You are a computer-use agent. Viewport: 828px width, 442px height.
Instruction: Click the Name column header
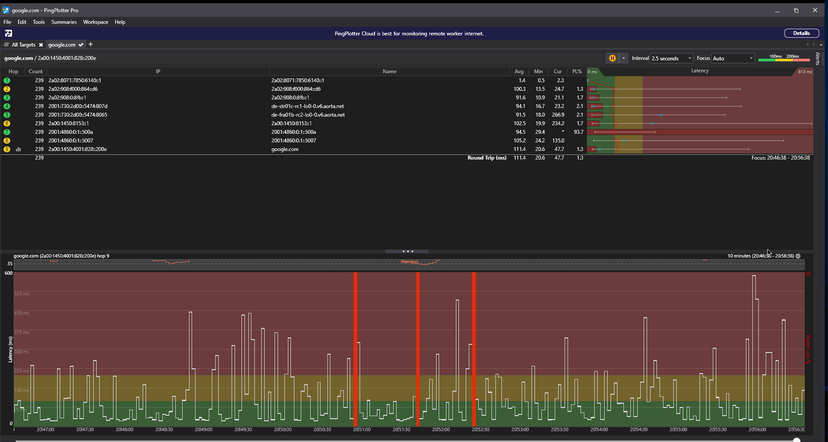pyautogui.click(x=390, y=71)
